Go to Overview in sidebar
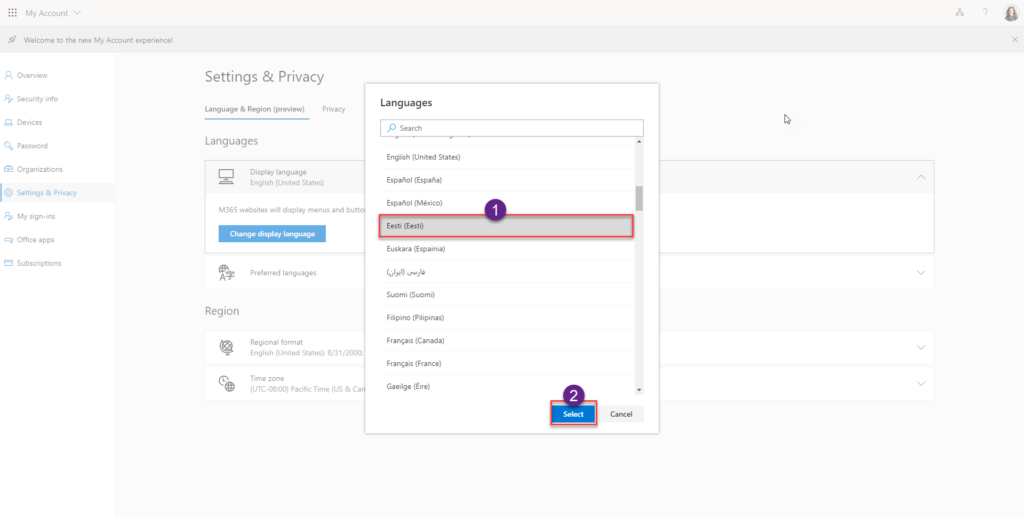1024x517 pixels. (x=31, y=76)
